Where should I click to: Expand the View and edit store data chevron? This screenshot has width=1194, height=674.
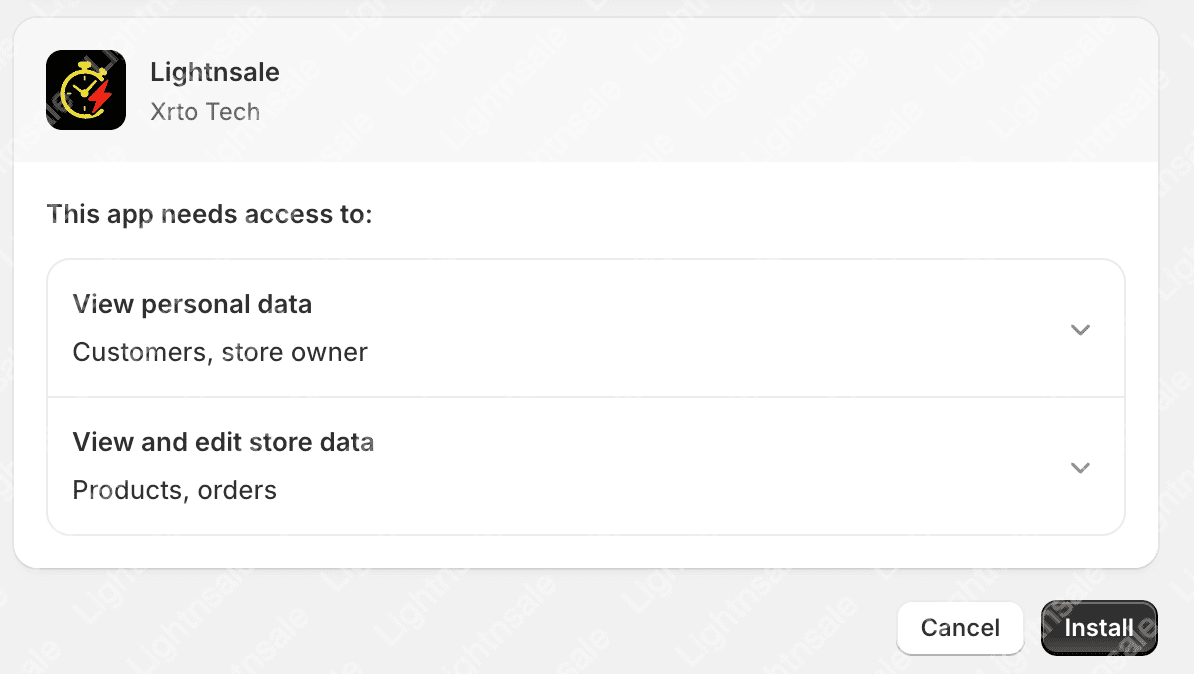[x=1080, y=468]
